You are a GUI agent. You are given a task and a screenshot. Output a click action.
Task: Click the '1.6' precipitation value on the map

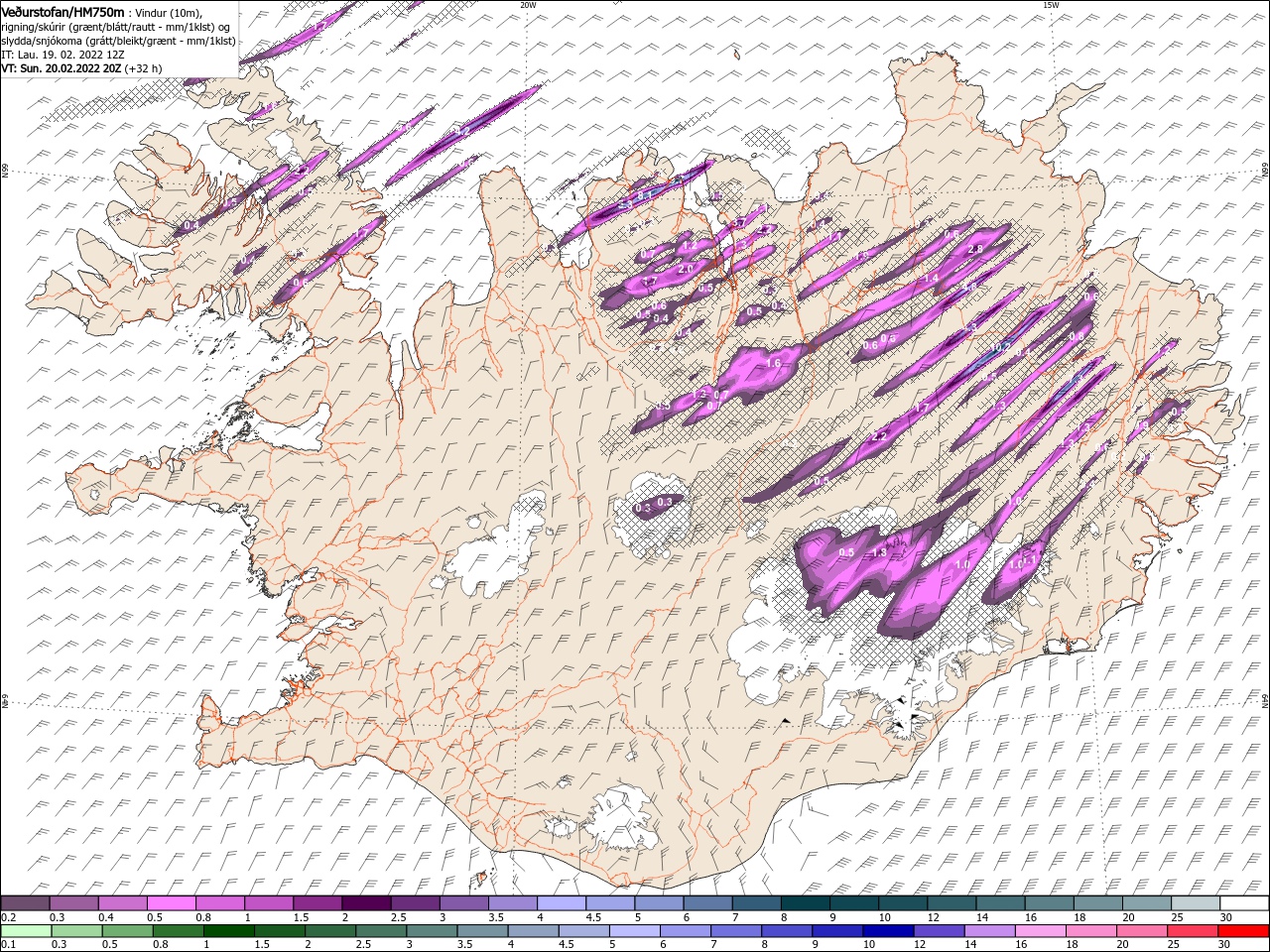(775, 364)
